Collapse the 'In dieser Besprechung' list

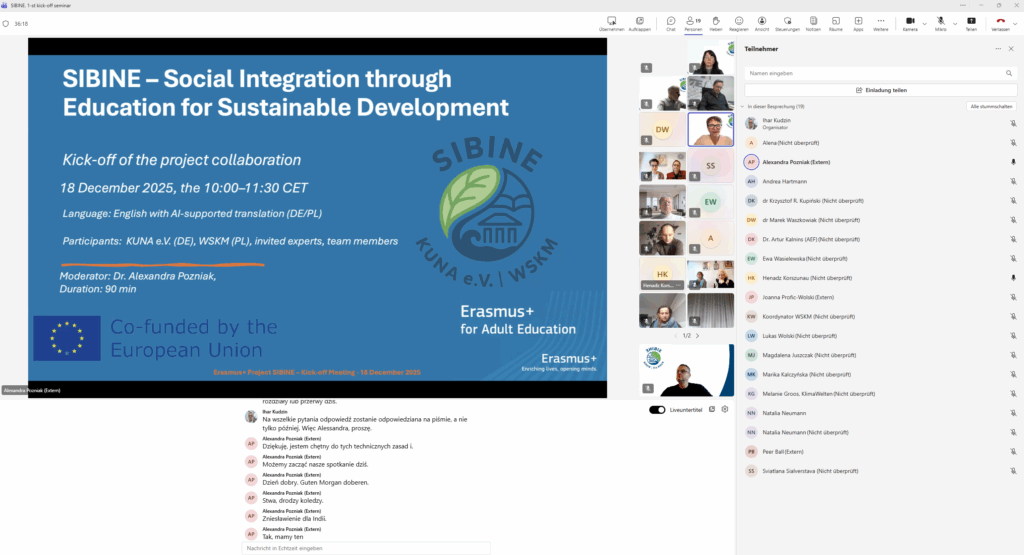(x=742, y=106)
